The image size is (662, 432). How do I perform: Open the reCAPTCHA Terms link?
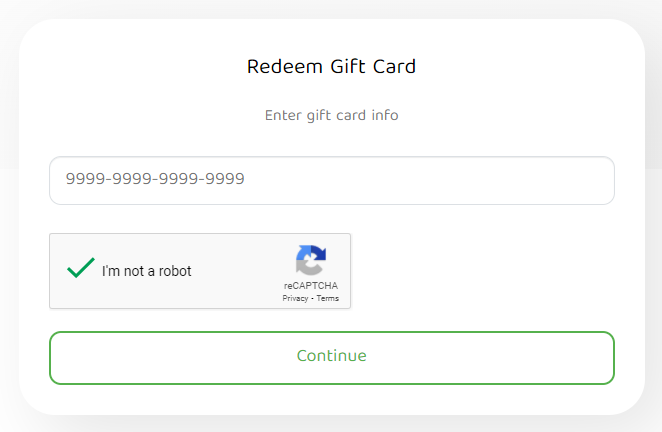click(x=328, y=298)
